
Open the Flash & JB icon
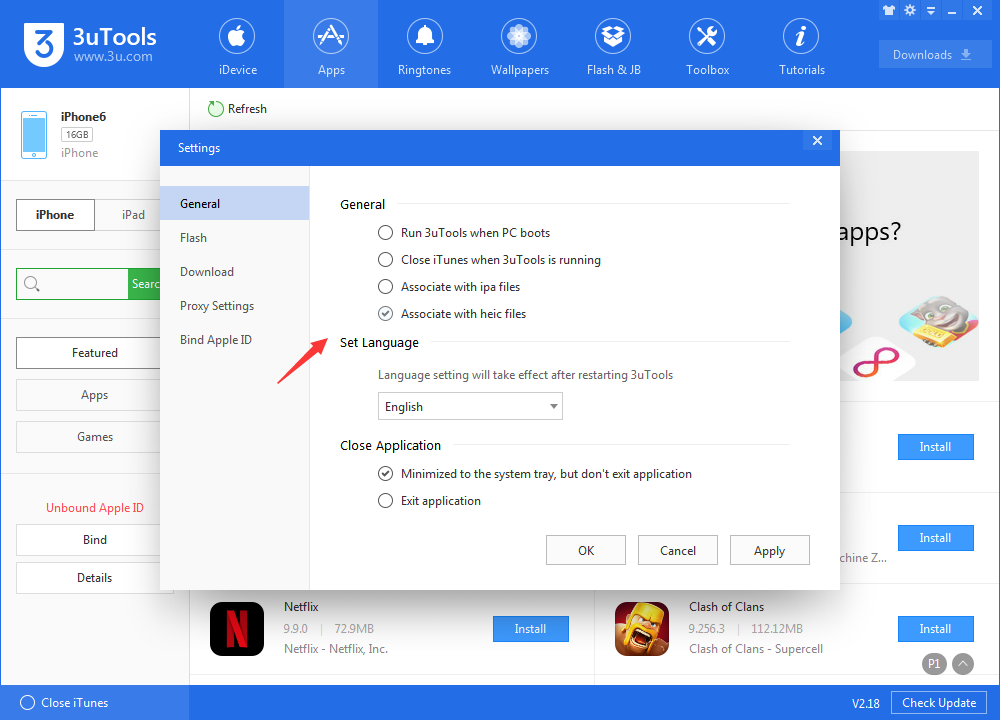(613, 36)
